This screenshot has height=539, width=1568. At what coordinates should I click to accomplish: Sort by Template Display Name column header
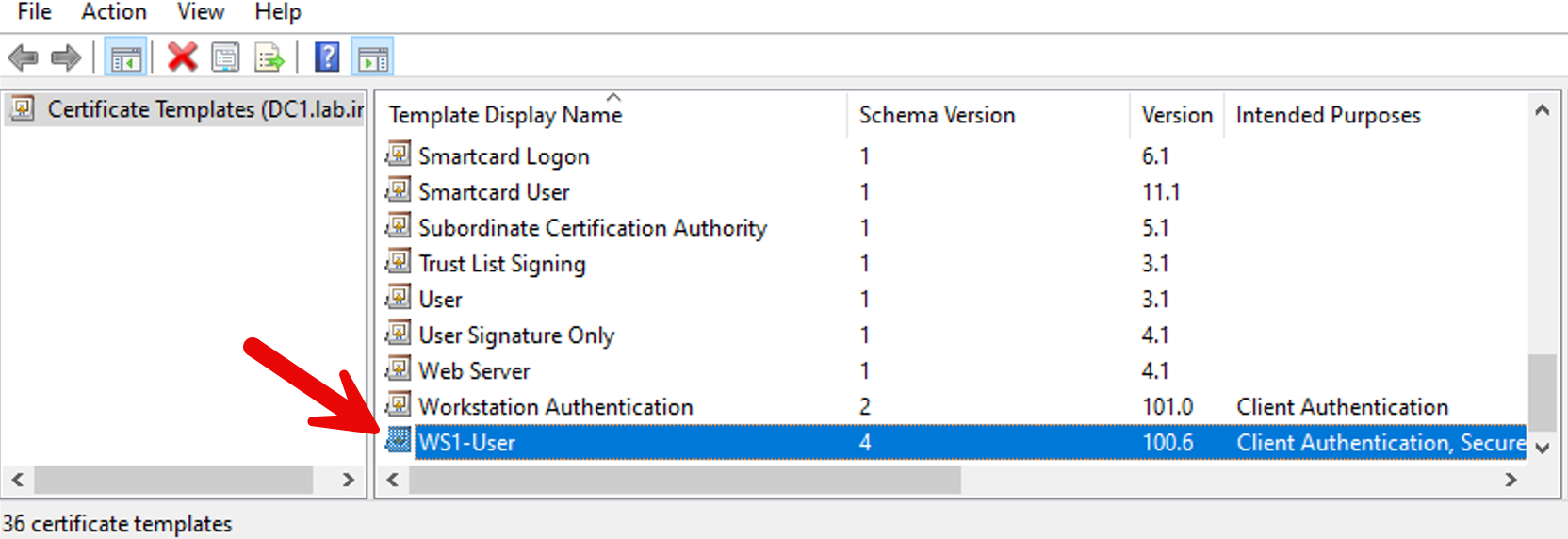click(506, 115)
